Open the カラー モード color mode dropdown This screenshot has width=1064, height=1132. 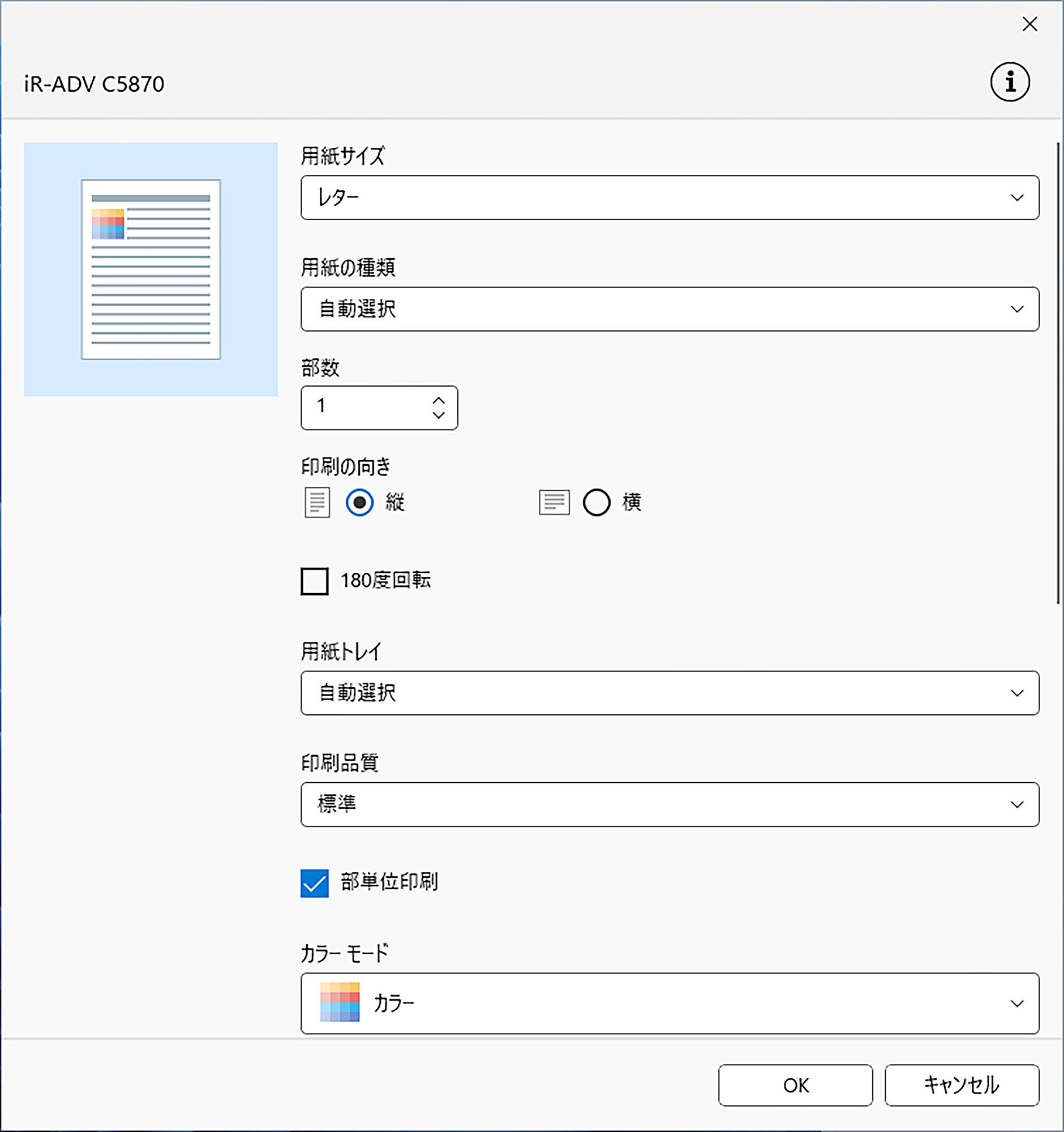[670, 1003]
